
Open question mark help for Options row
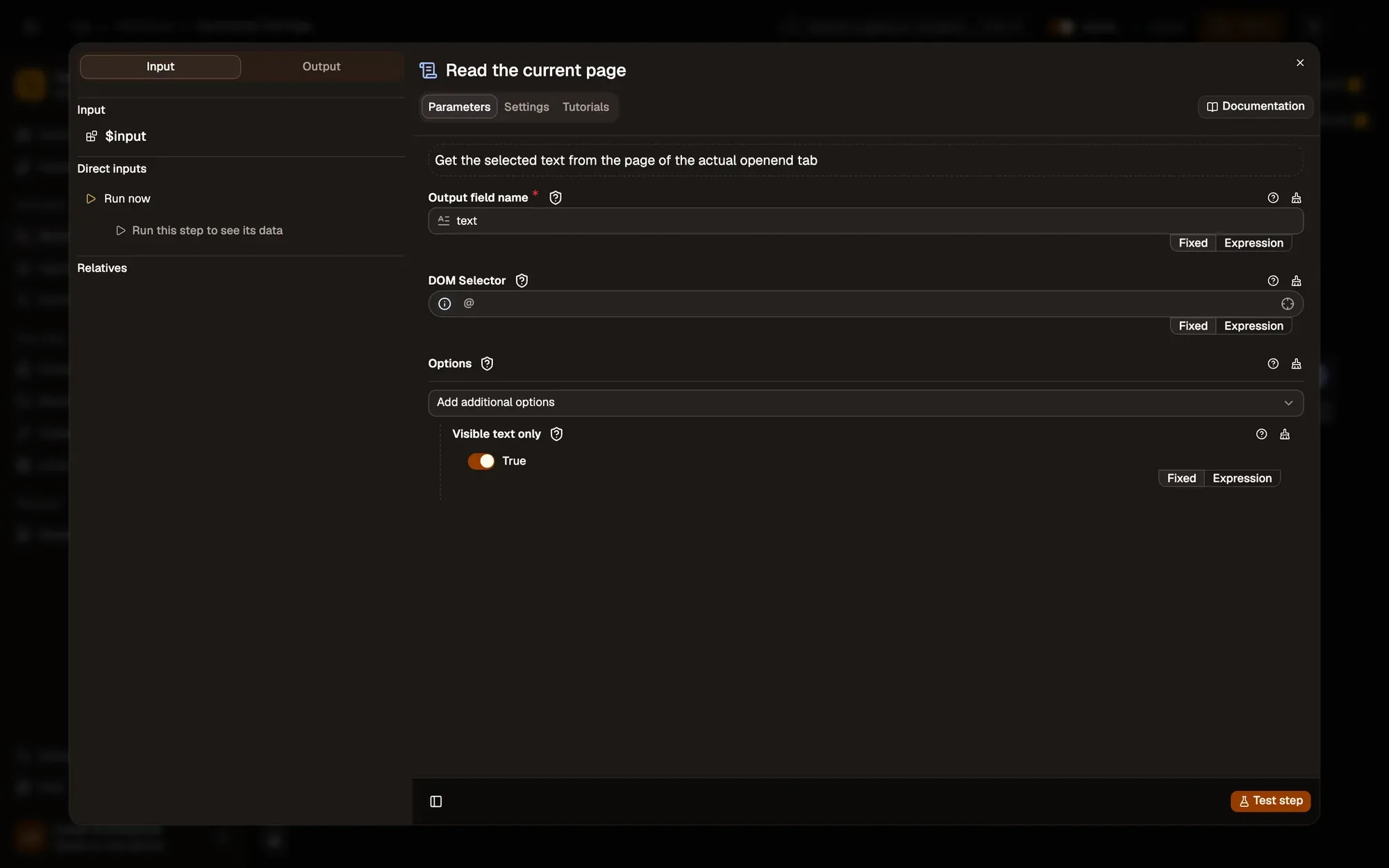(x=1273, y=364)
